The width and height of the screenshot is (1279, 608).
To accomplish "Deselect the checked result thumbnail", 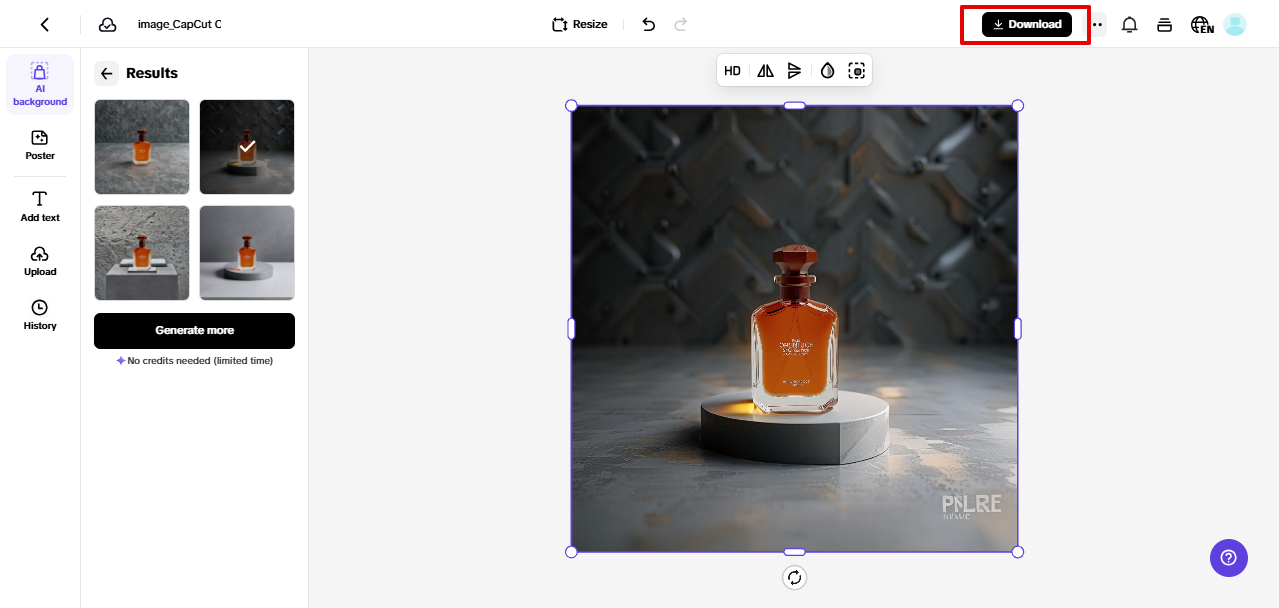I will pyautogui.click(x=246, y=146).
